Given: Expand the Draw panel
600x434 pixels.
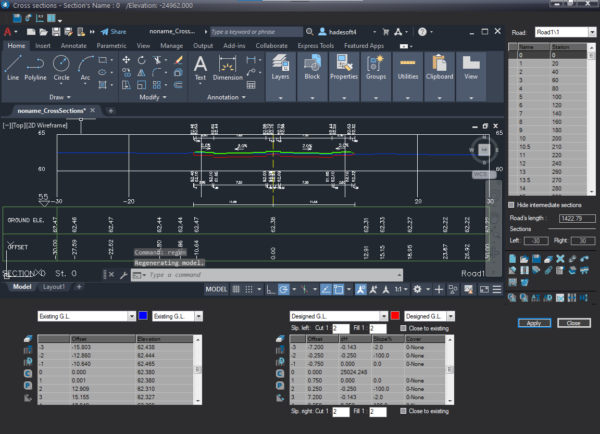Looking at the screenshot, I should click(x=60, y=97).
